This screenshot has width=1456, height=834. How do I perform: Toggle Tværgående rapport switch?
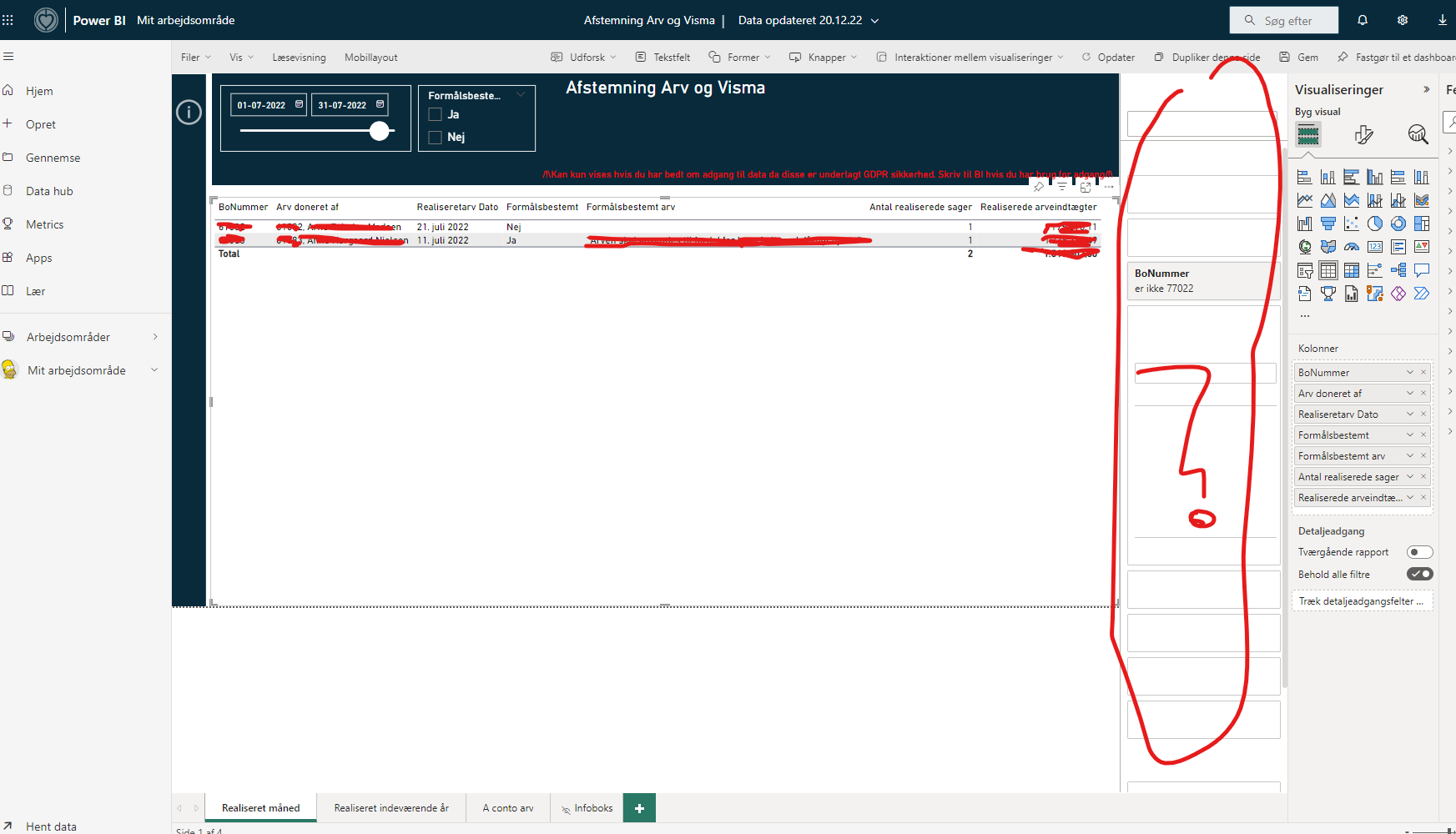pos(1419,552)
